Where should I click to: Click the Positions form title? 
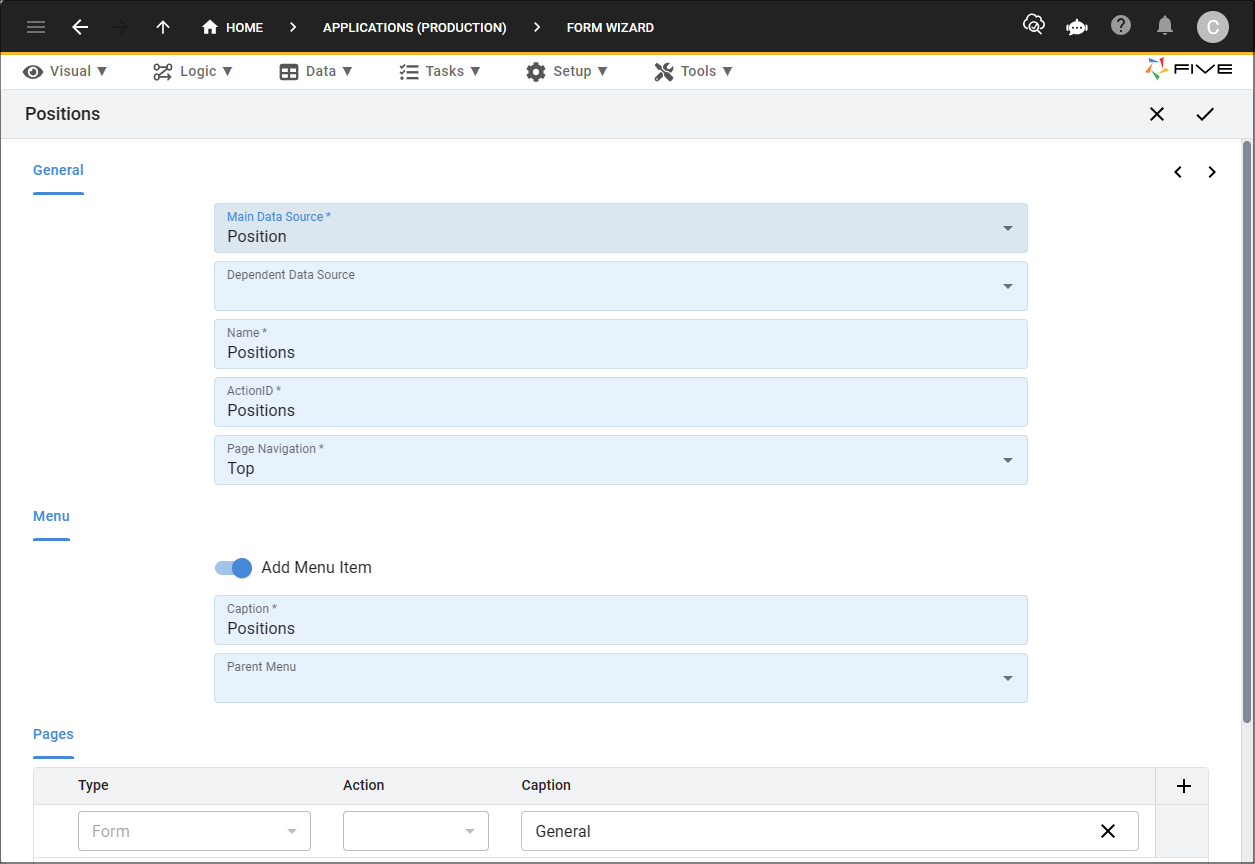click(x=63, y=114)
